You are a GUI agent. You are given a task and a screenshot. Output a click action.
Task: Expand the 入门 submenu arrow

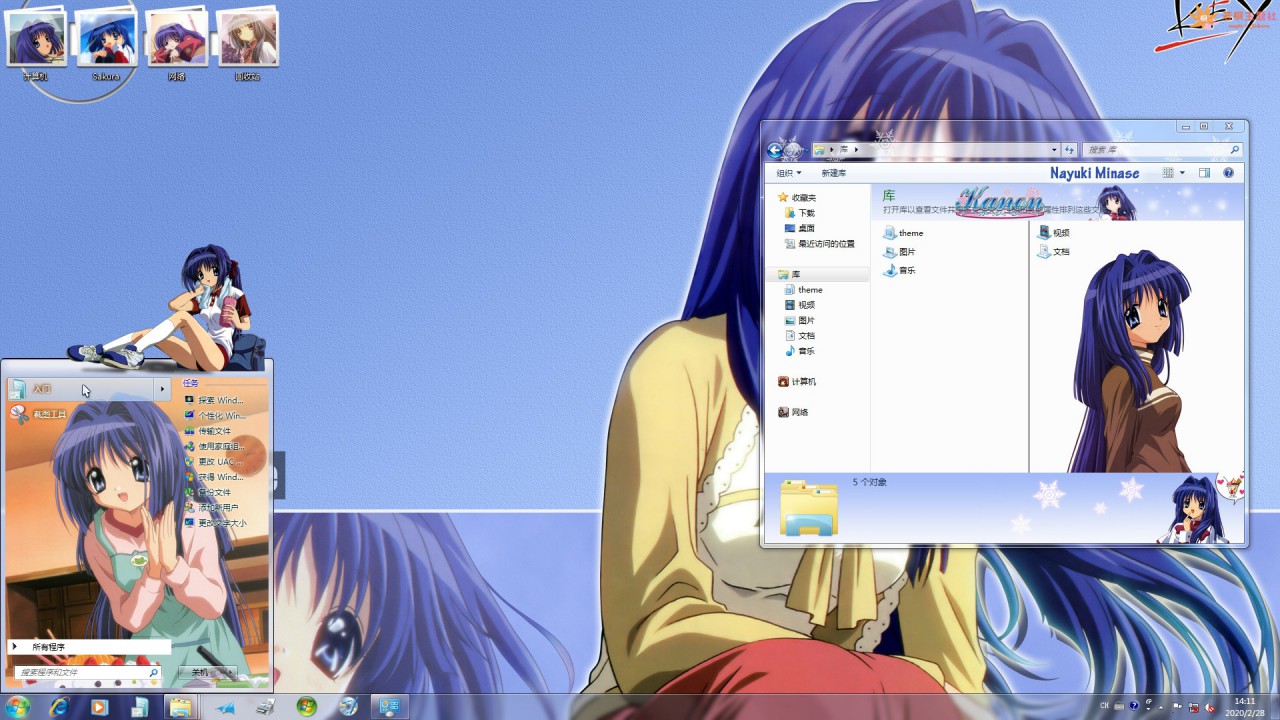(162, 389)
